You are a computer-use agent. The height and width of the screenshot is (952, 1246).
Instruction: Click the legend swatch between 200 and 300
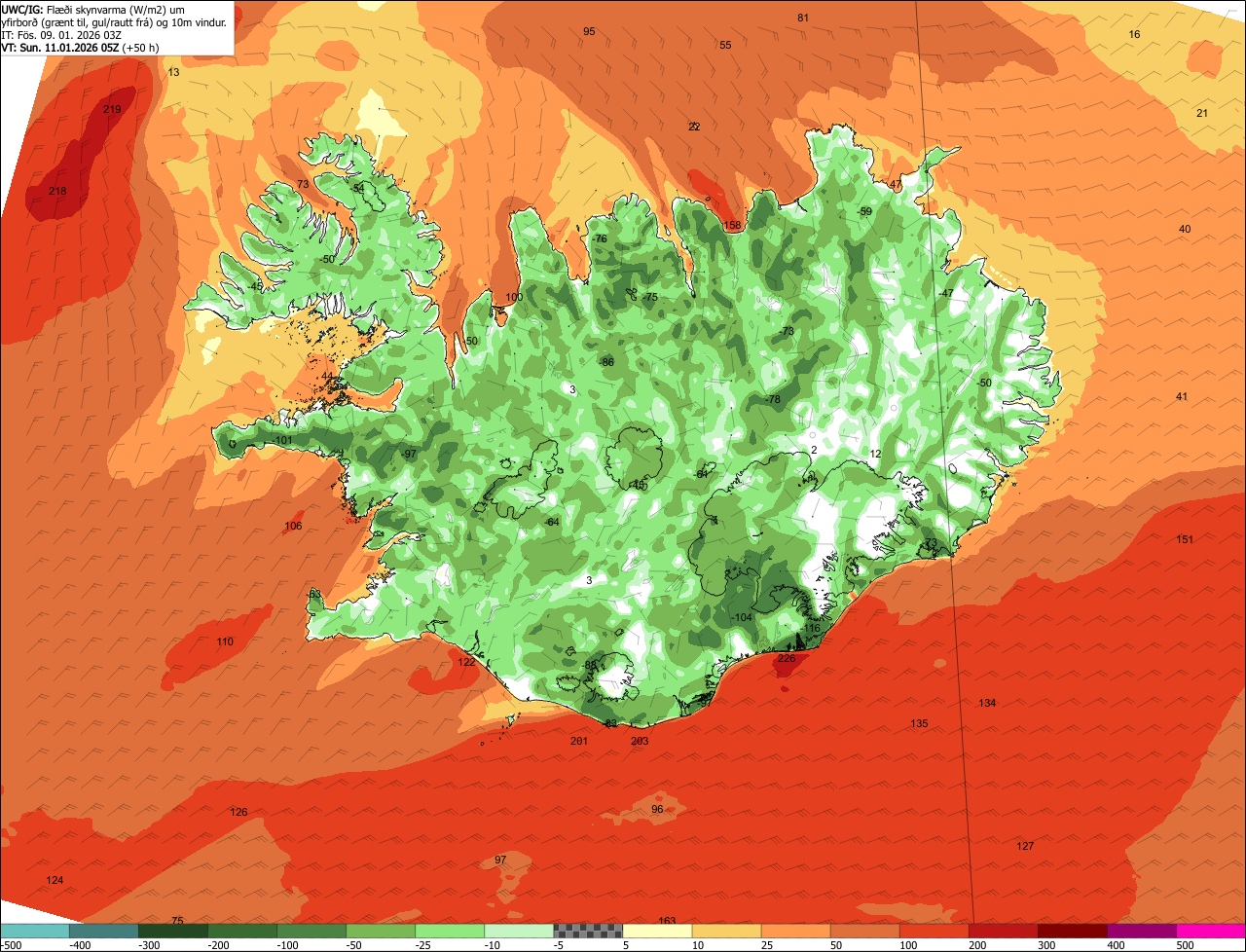click(x=1003, y=931)
